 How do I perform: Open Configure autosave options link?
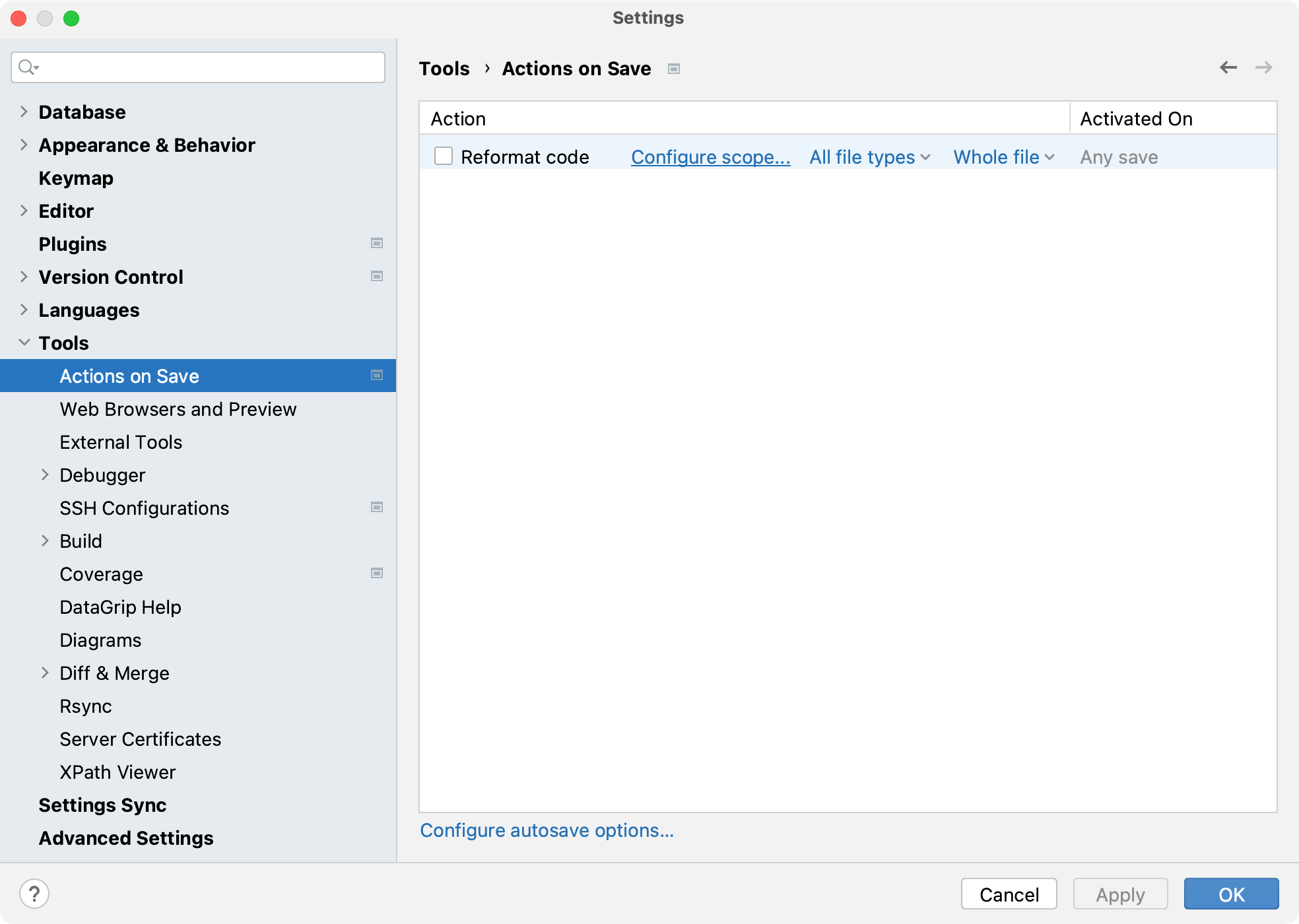tap(547, 830)
